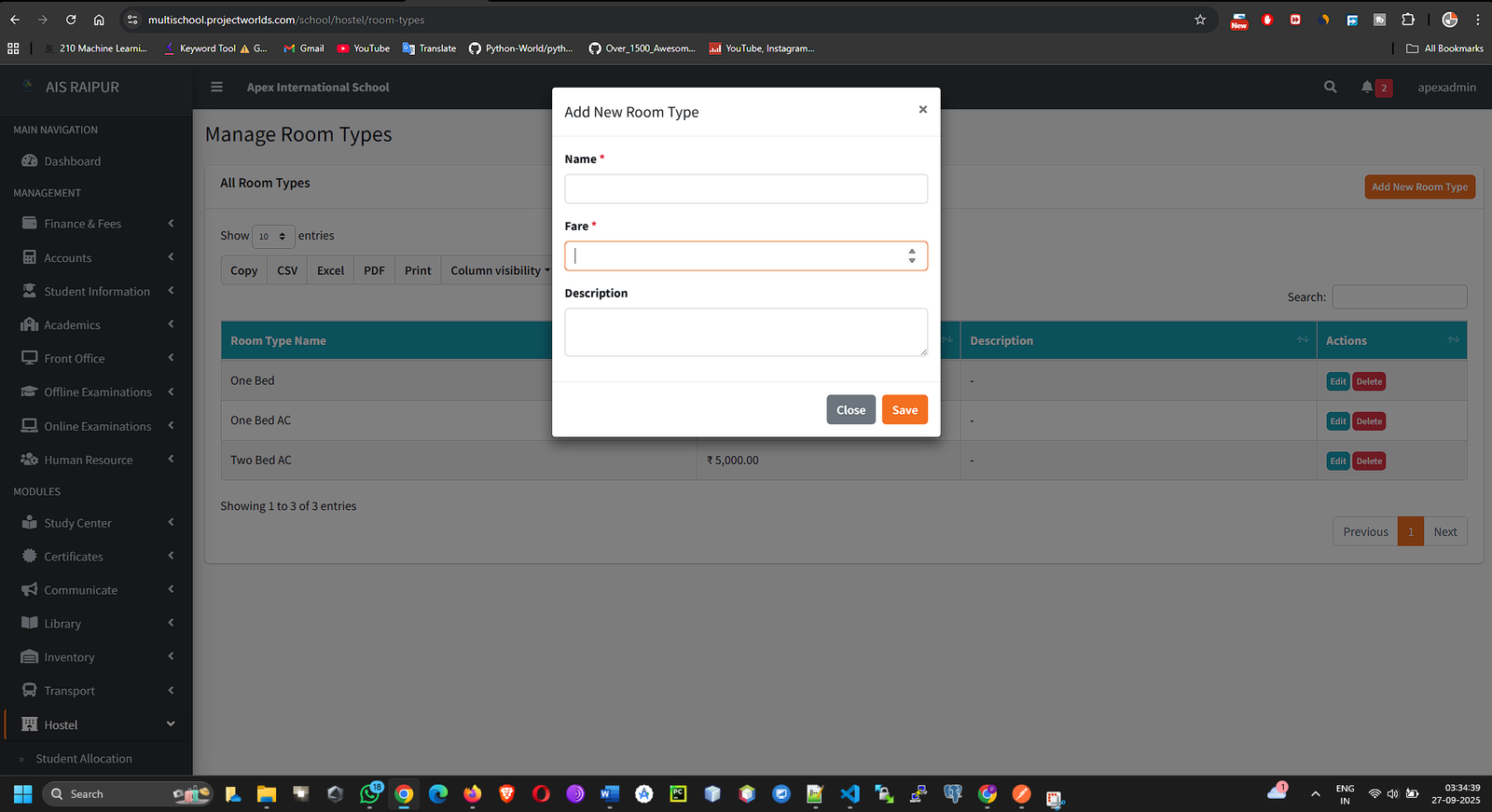
Task: Open Student Allocation submenu item
Action: (x=84, y=759)
